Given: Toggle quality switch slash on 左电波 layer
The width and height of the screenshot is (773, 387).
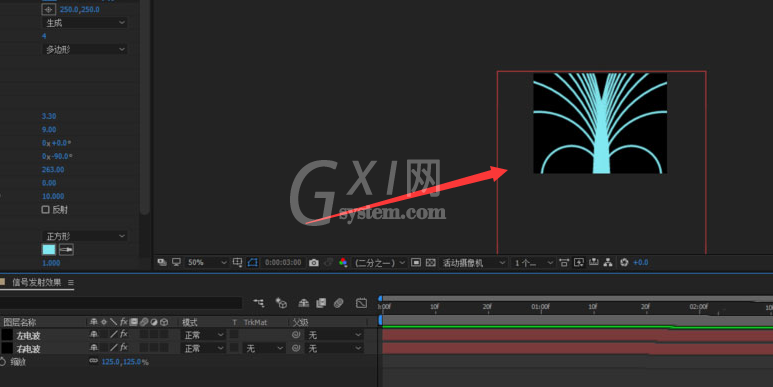Looking at the screenshot, I should point(114,334).
